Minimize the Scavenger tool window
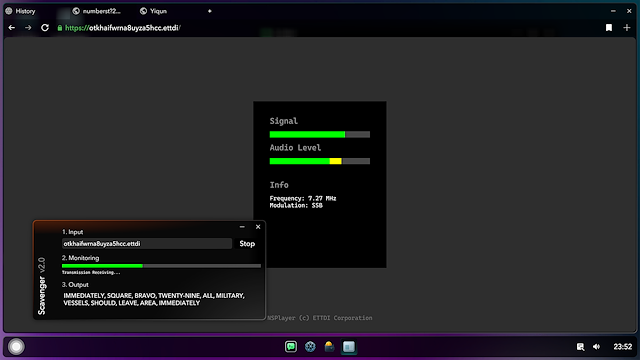The width and height of the screenshot is (640, 360). point(242,227)
